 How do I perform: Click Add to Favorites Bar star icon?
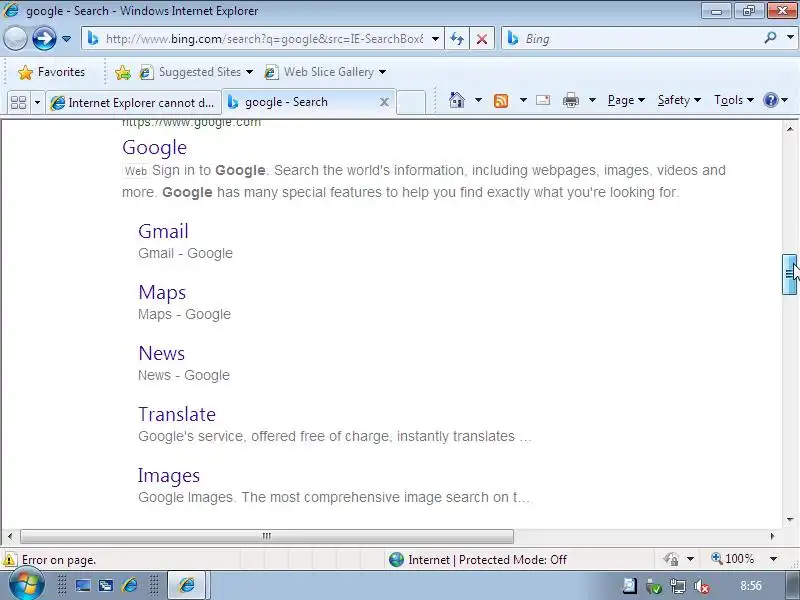(x=122, y=72)
